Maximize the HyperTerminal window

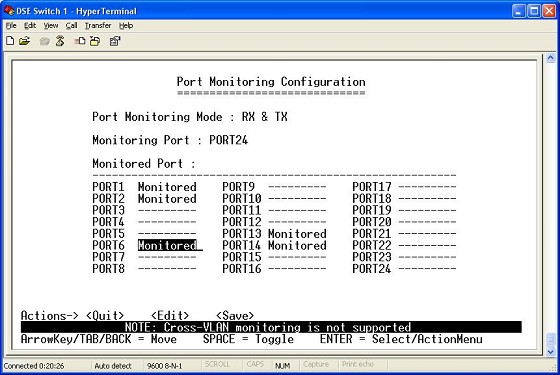534,11
